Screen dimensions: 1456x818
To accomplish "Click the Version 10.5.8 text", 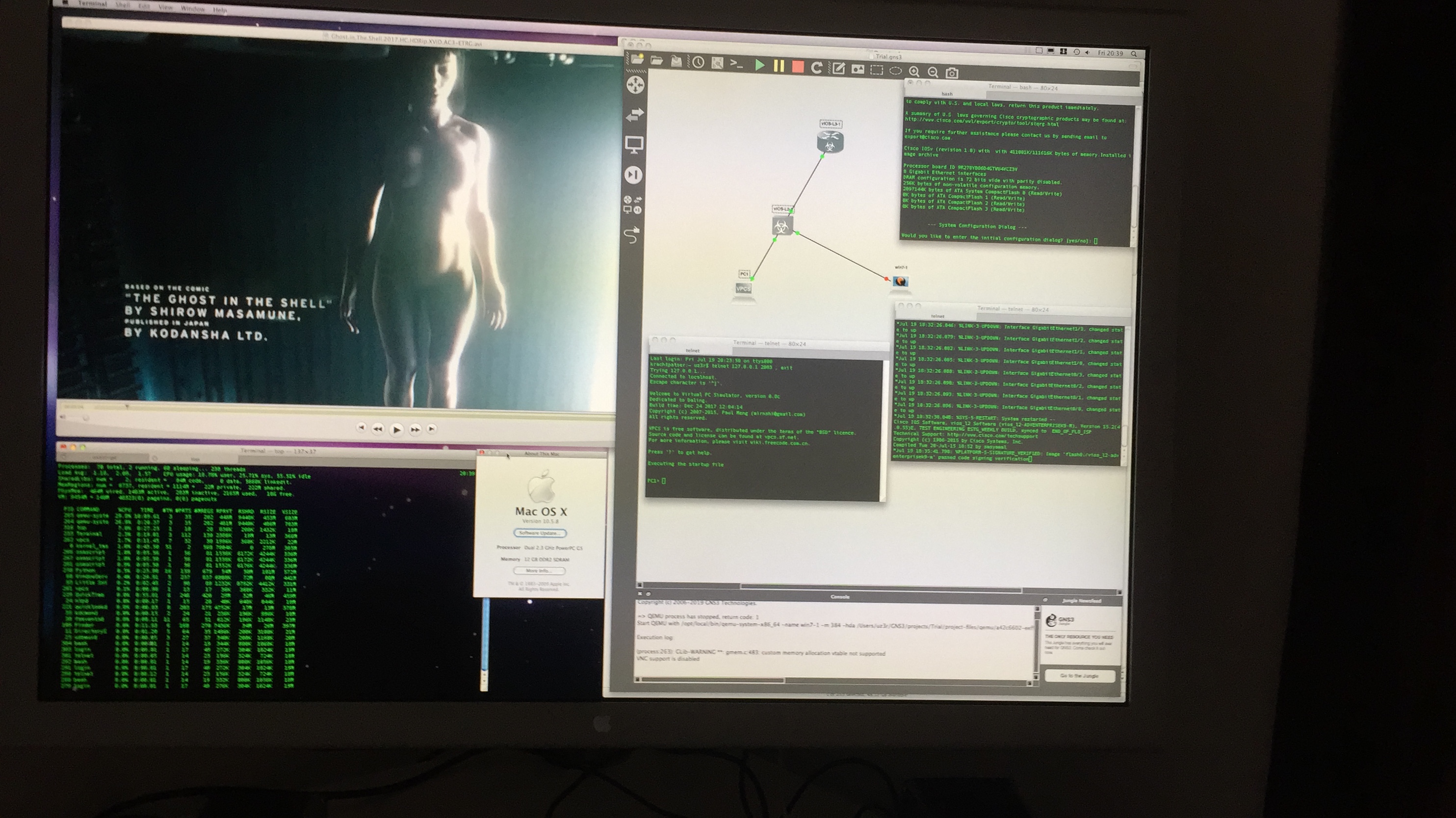I will tap(540, 521).
